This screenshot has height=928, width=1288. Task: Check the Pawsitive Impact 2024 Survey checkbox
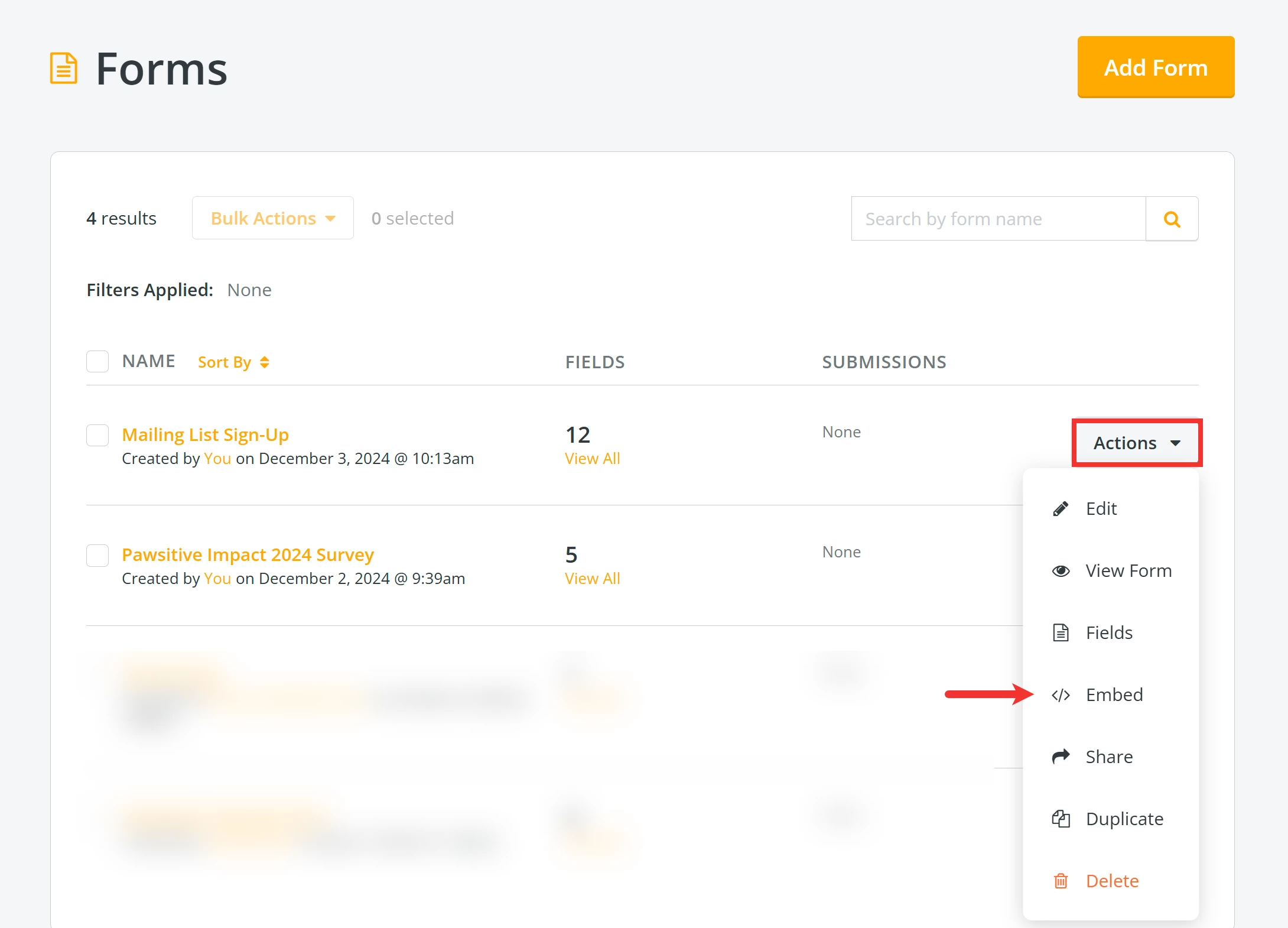(x=97, y=556)
